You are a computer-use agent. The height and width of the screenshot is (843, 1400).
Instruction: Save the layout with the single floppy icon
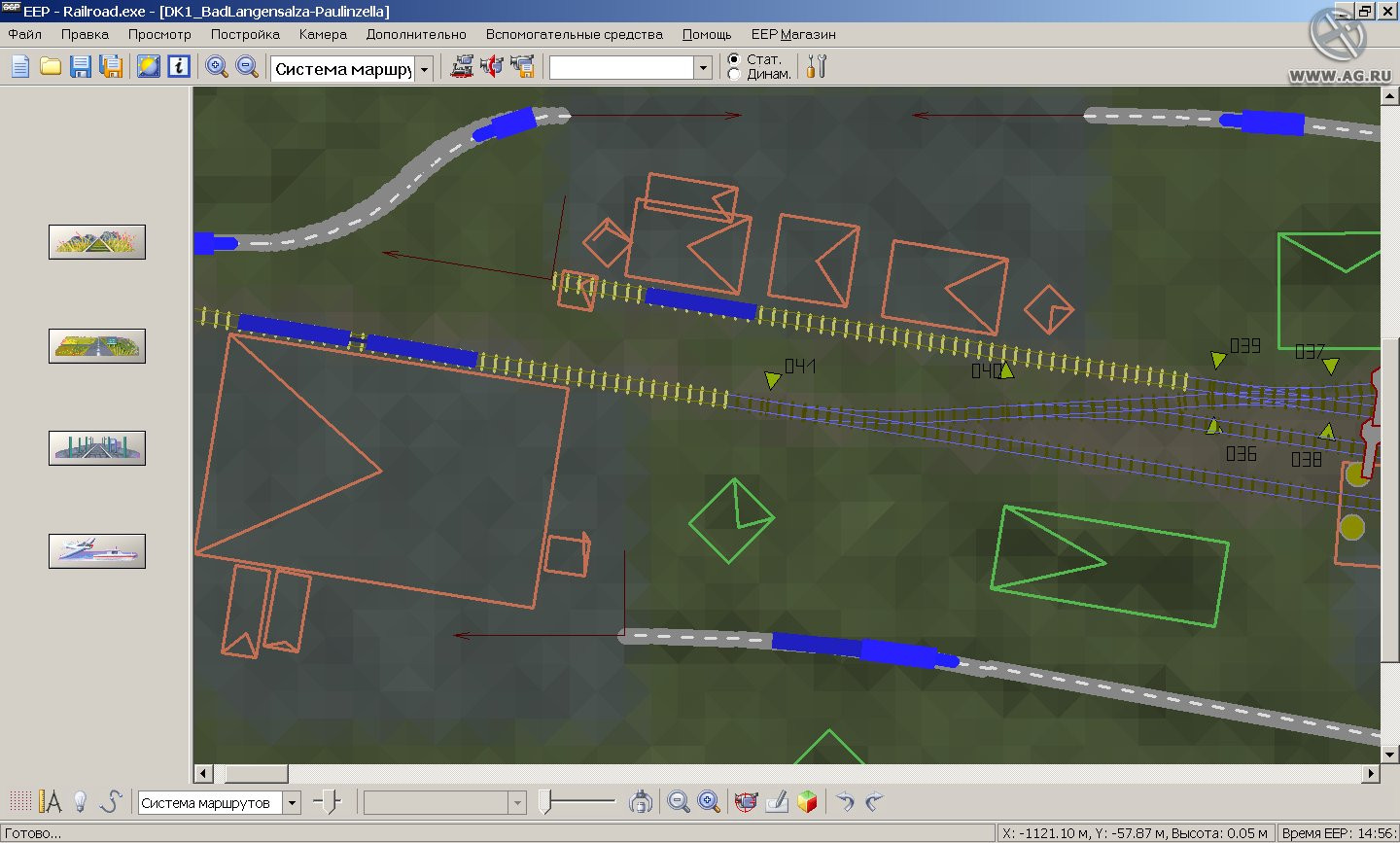(x=81, y=66)
